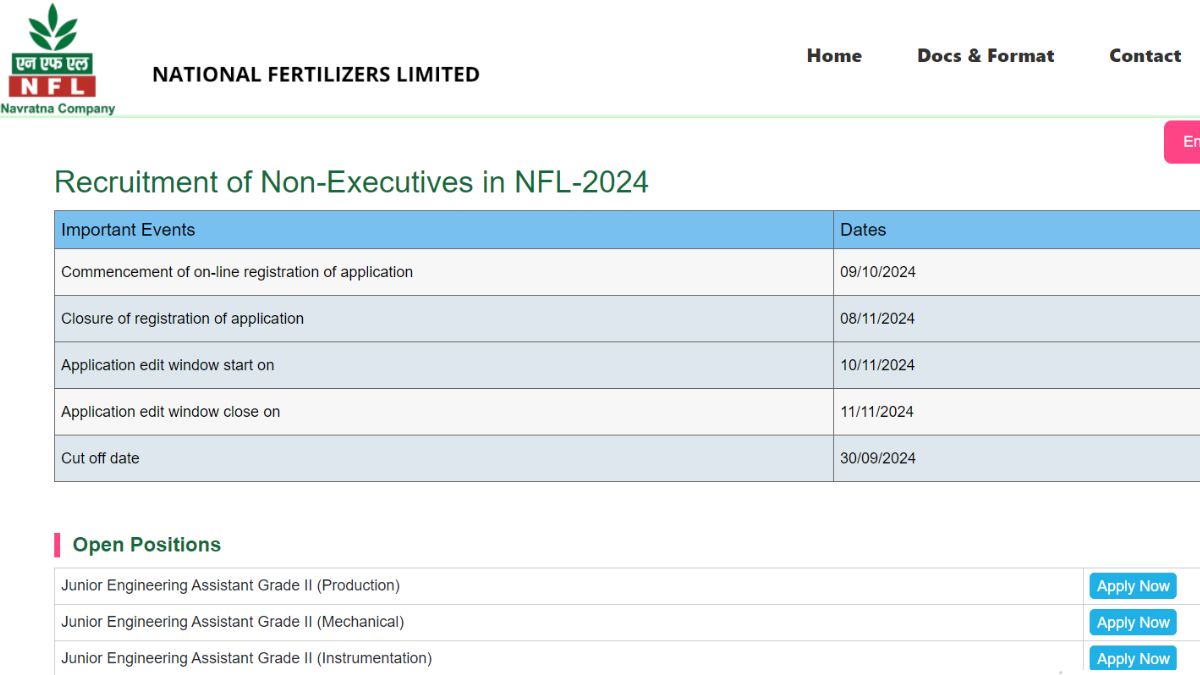Click the Dates column header
This screenshot has width=1200, height=675.
pos(863,230)
